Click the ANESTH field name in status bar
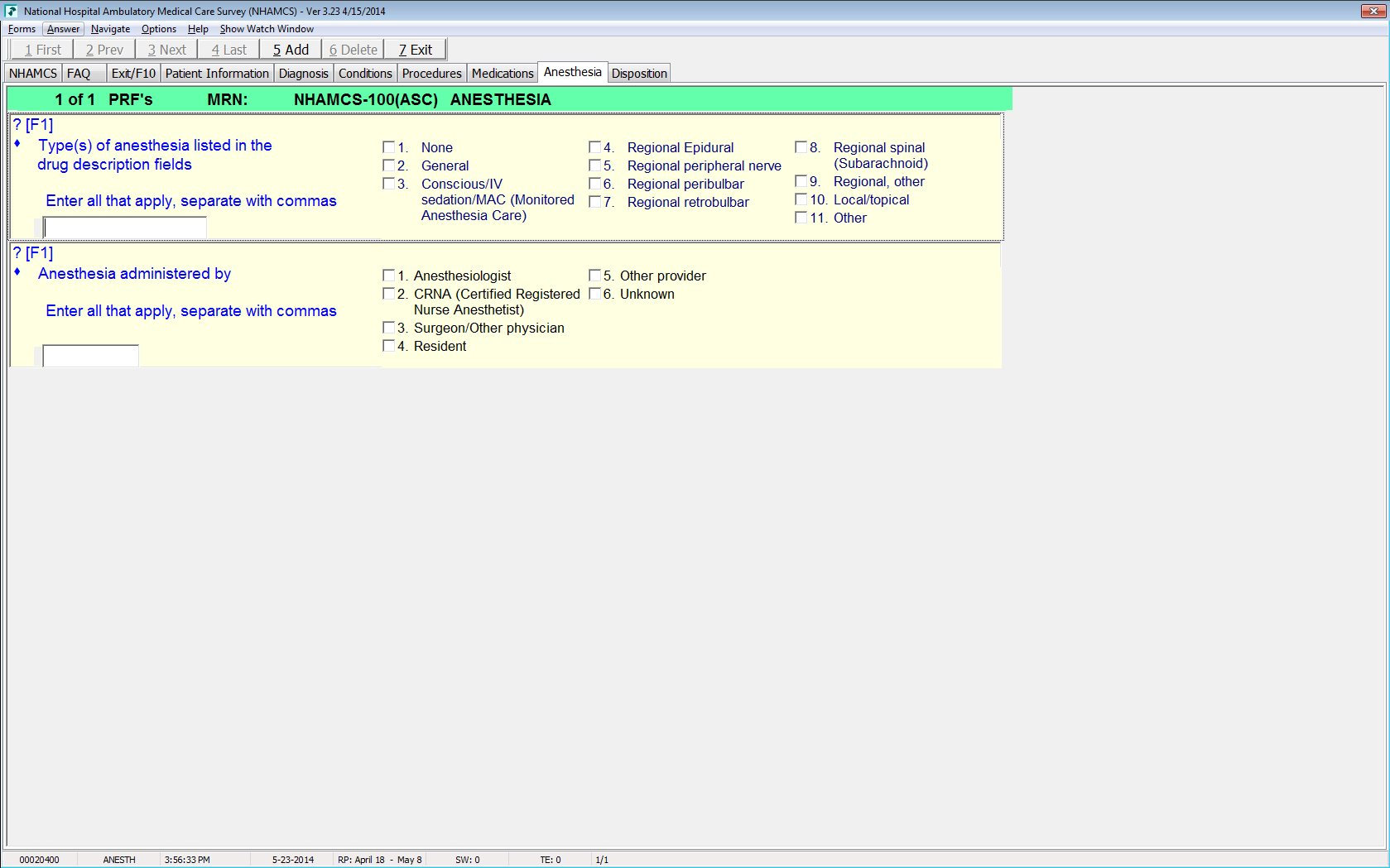Viewport: 1390px width, 868px height. click(119, 860)
